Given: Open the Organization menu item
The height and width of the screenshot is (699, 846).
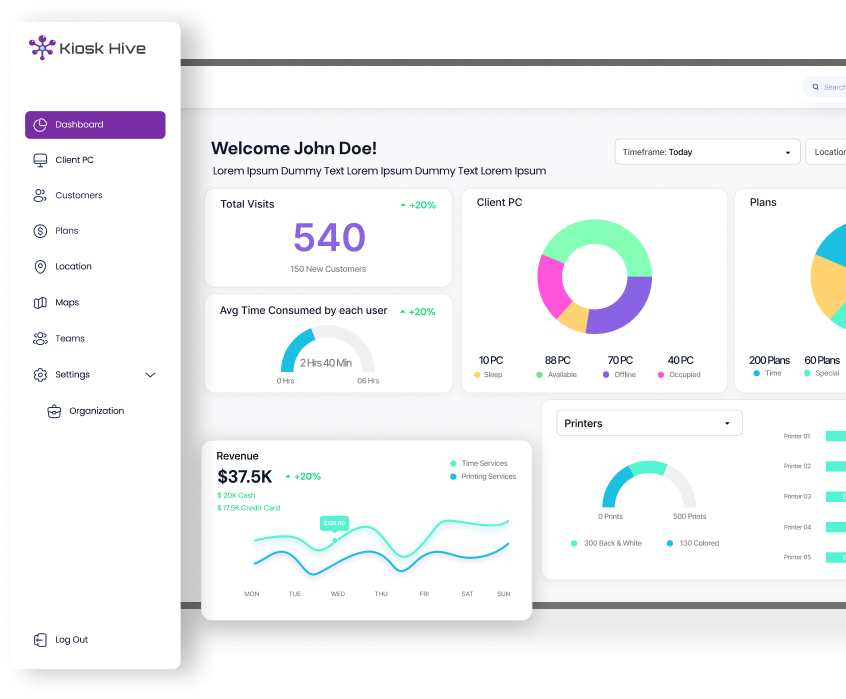Looking at the screenshot, I should click(x=96, y=411).
